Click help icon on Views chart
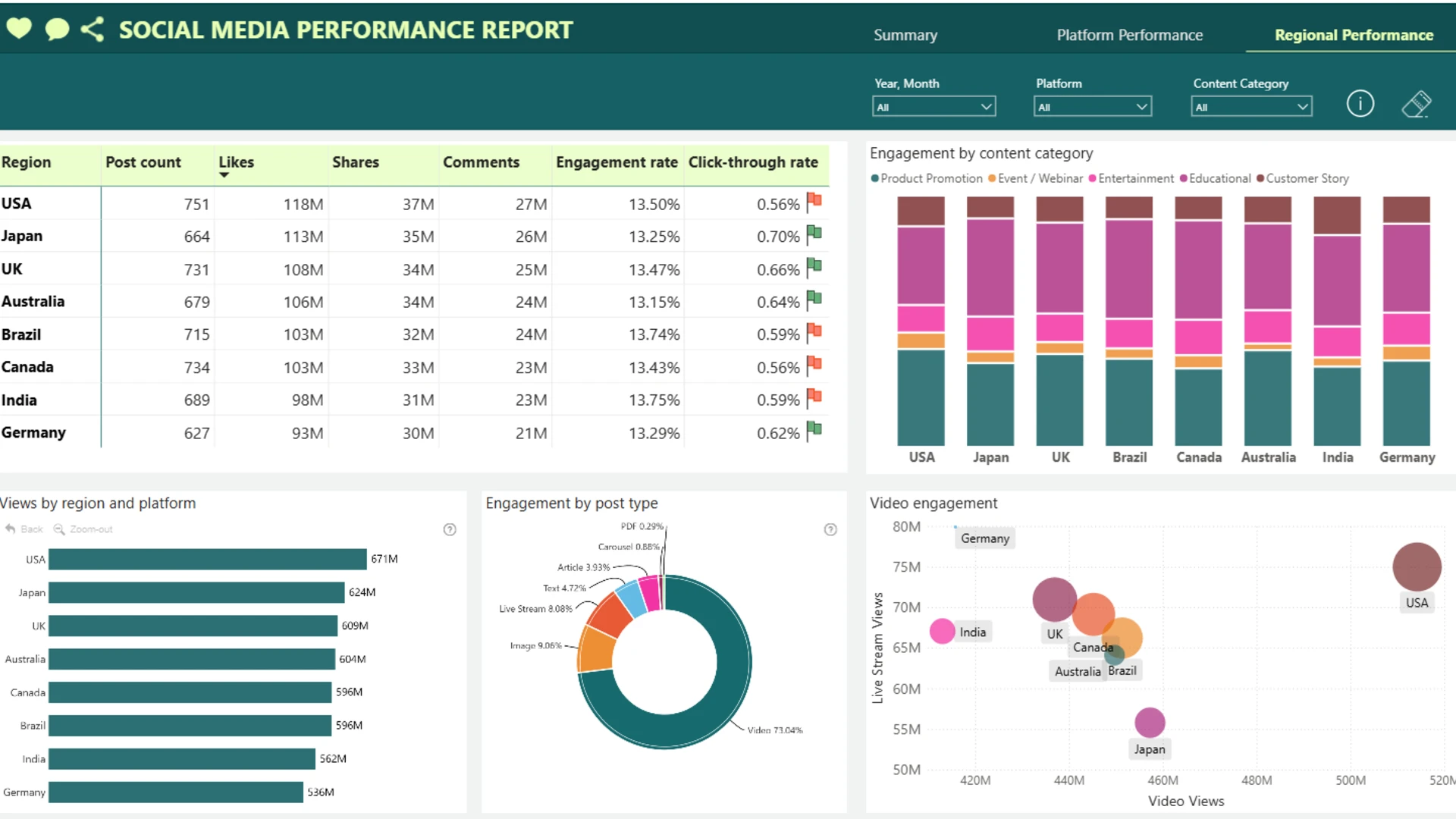The width and height of the screenshot is (1456, 819). coord(450,529)
